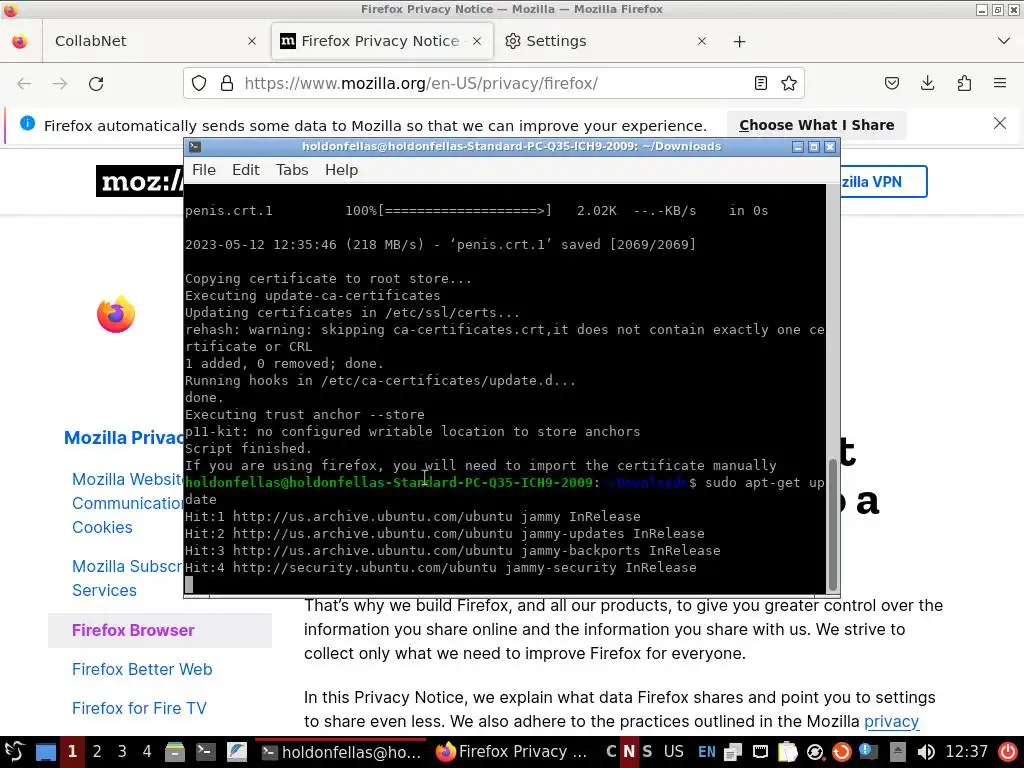Click the terminal window vertical scrollbar
Image resolution: width=1024 pixels, height=768 pixels.
pos(832,524)
